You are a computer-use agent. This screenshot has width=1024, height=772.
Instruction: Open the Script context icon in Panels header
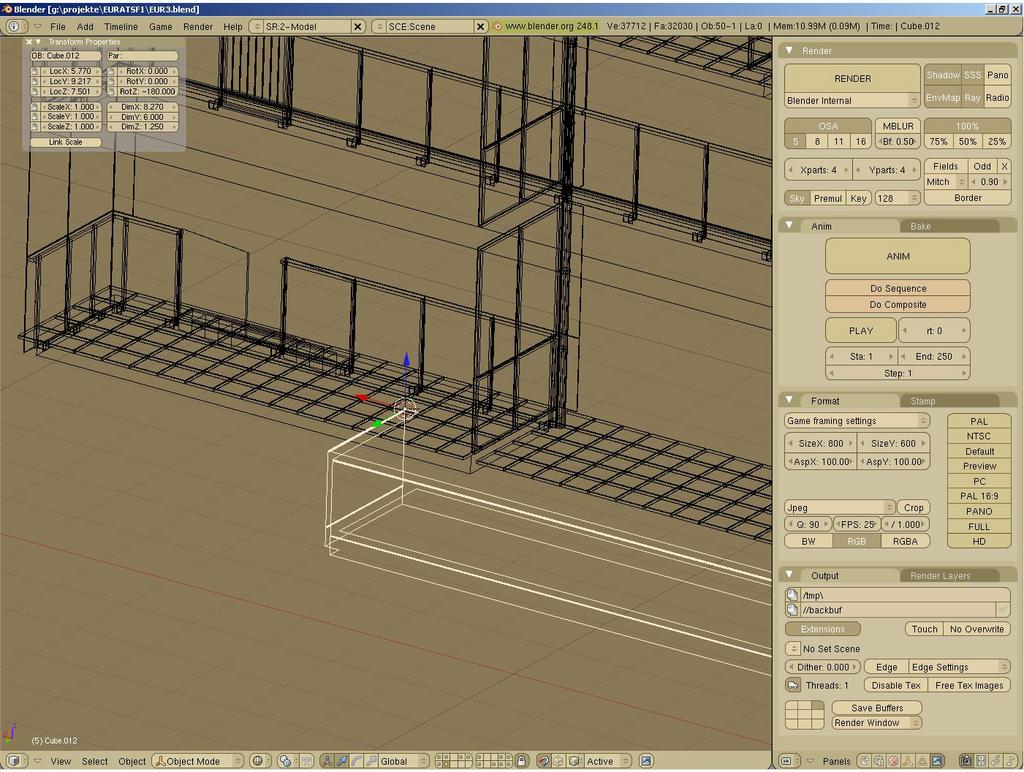click(x=880, y=761)
